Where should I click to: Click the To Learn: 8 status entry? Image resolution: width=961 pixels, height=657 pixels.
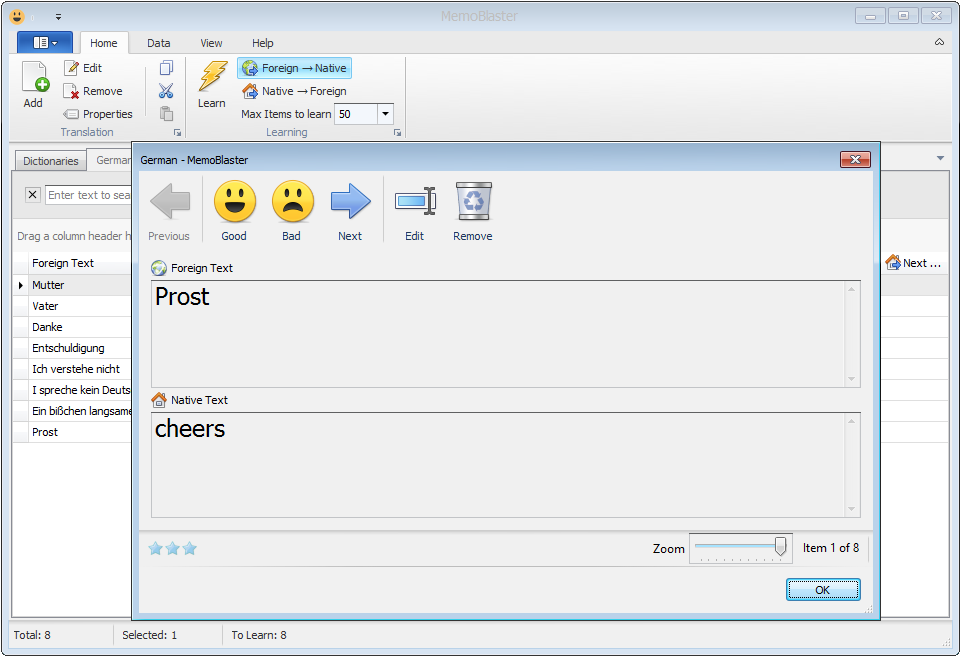pos(259,635)
